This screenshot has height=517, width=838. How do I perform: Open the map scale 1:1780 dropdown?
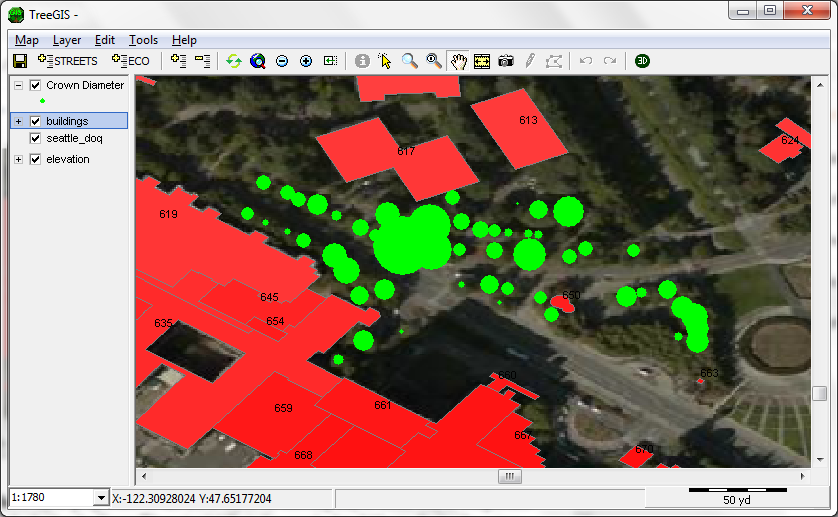(x=101, y=498)
